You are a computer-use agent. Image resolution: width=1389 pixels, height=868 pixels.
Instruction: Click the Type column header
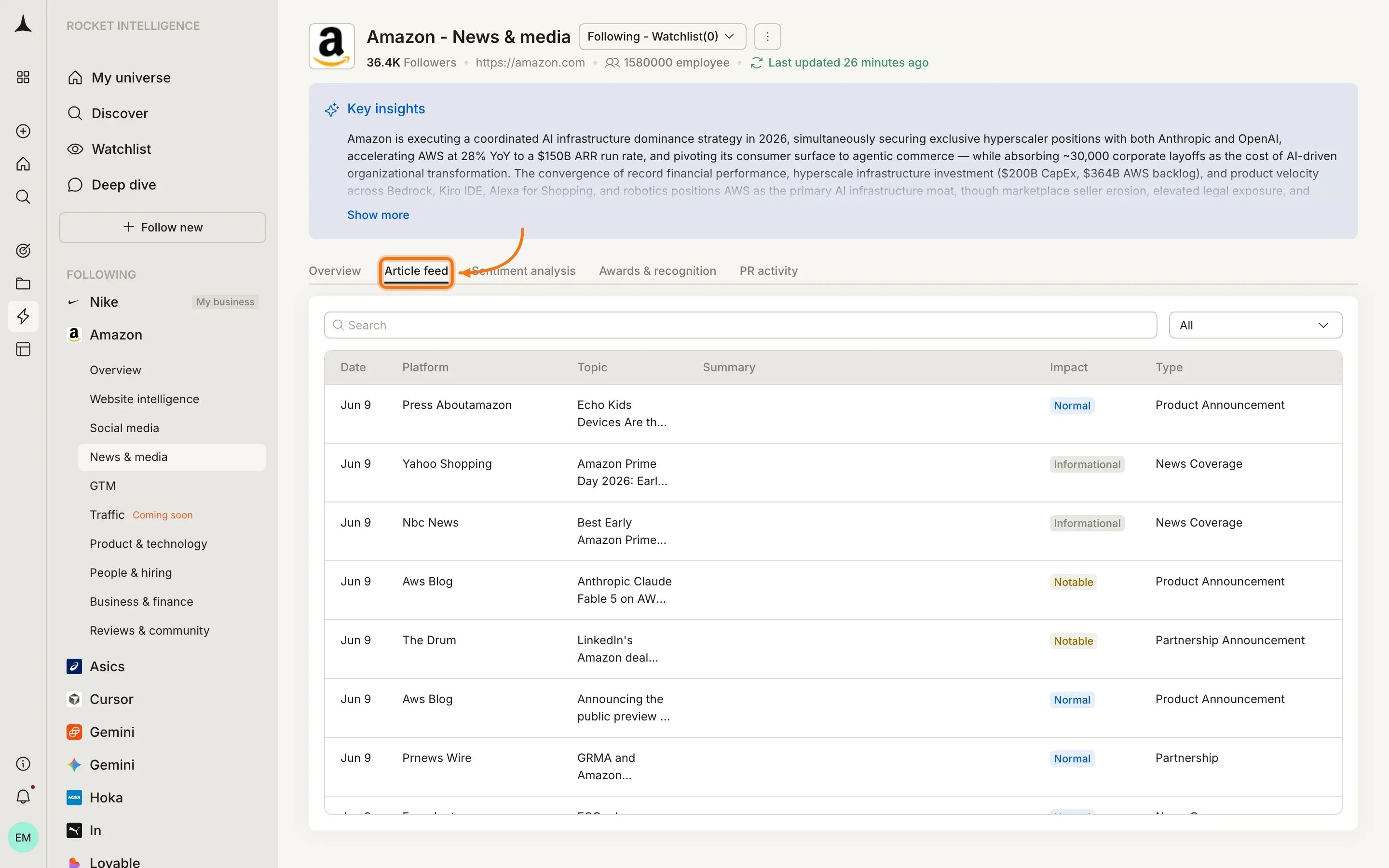tap(1169, 367)
